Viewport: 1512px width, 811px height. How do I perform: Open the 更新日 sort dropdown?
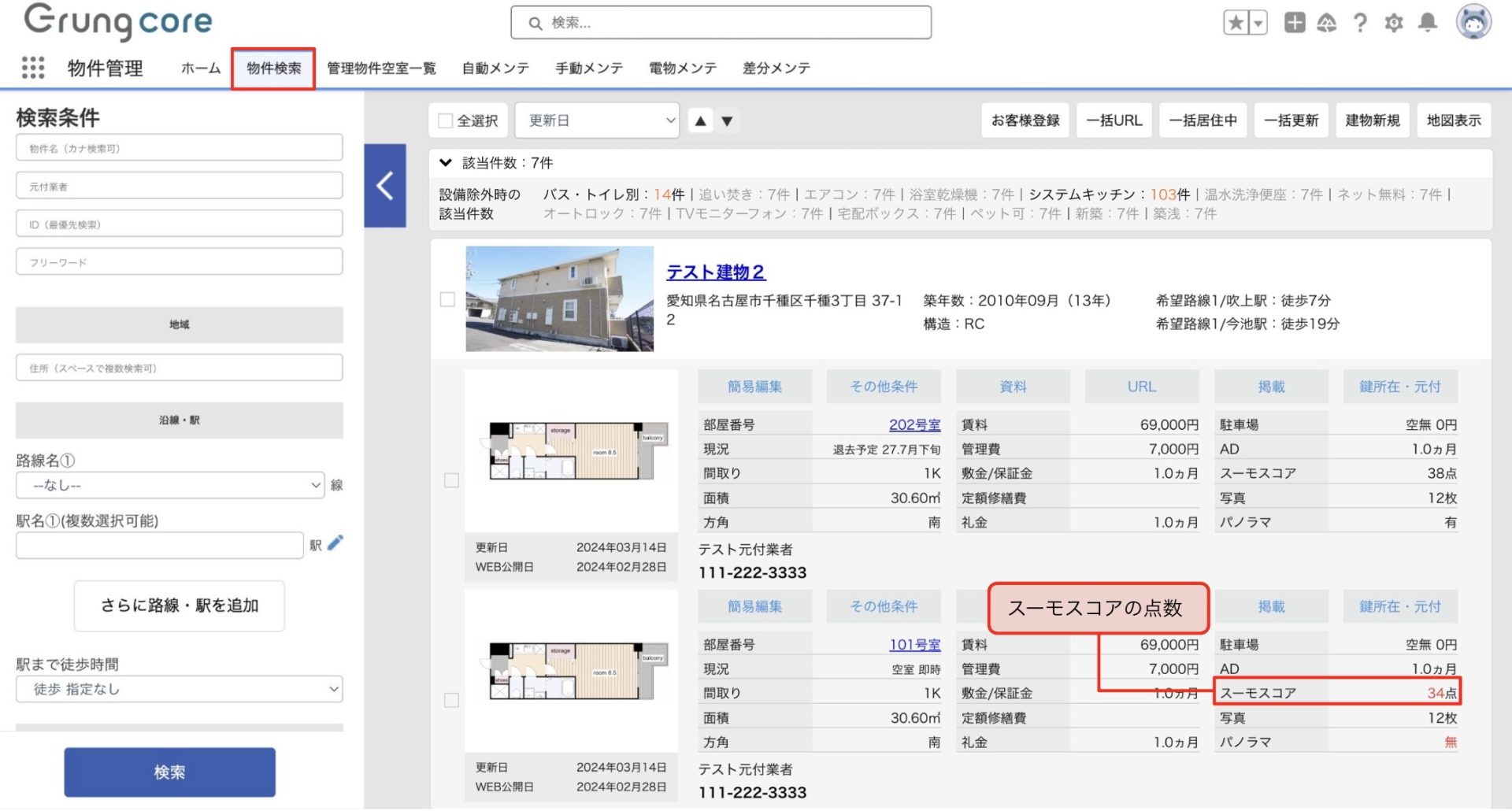tap(597, 120)
